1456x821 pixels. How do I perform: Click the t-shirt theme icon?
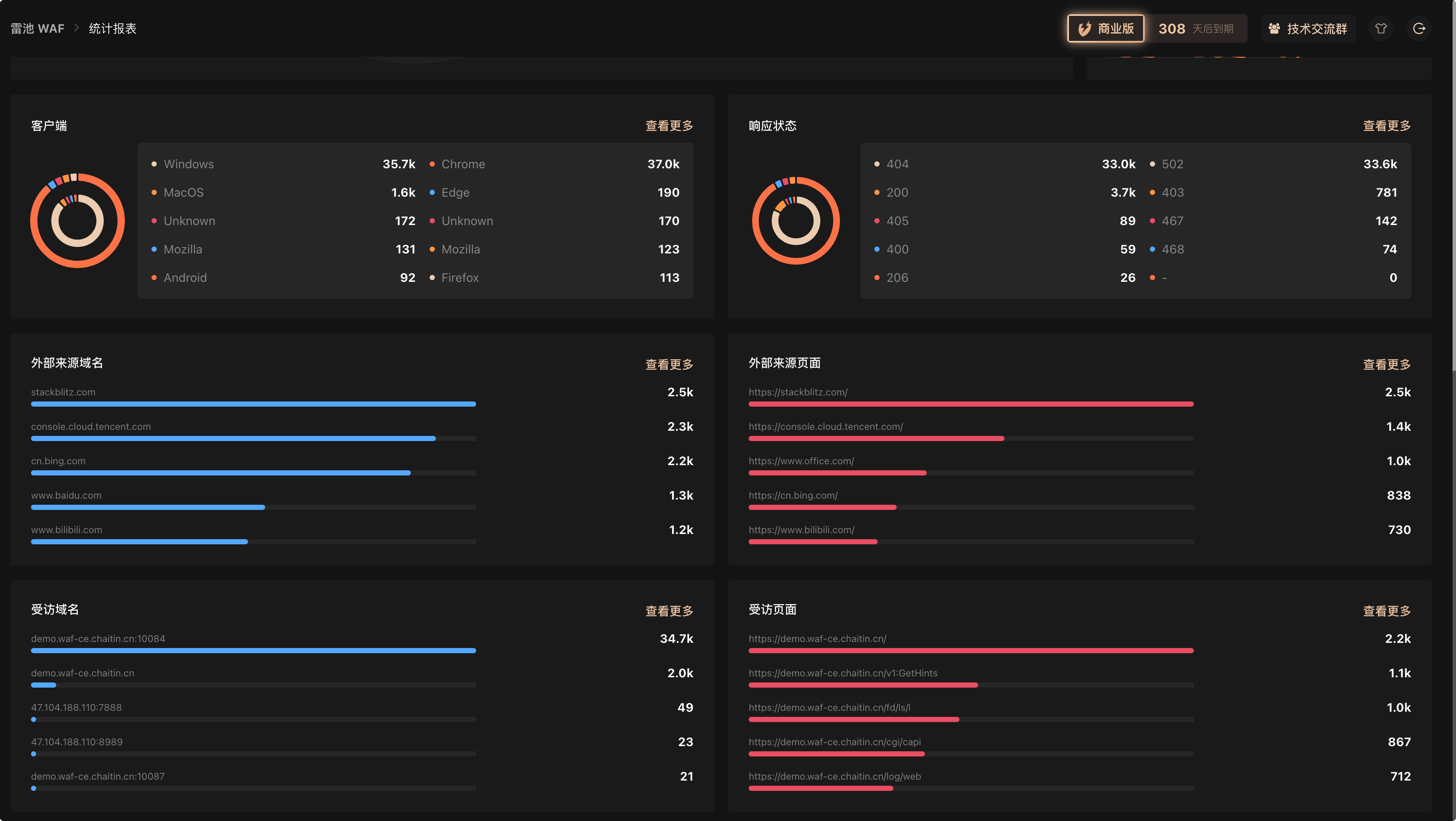(x=1381, y=28)
